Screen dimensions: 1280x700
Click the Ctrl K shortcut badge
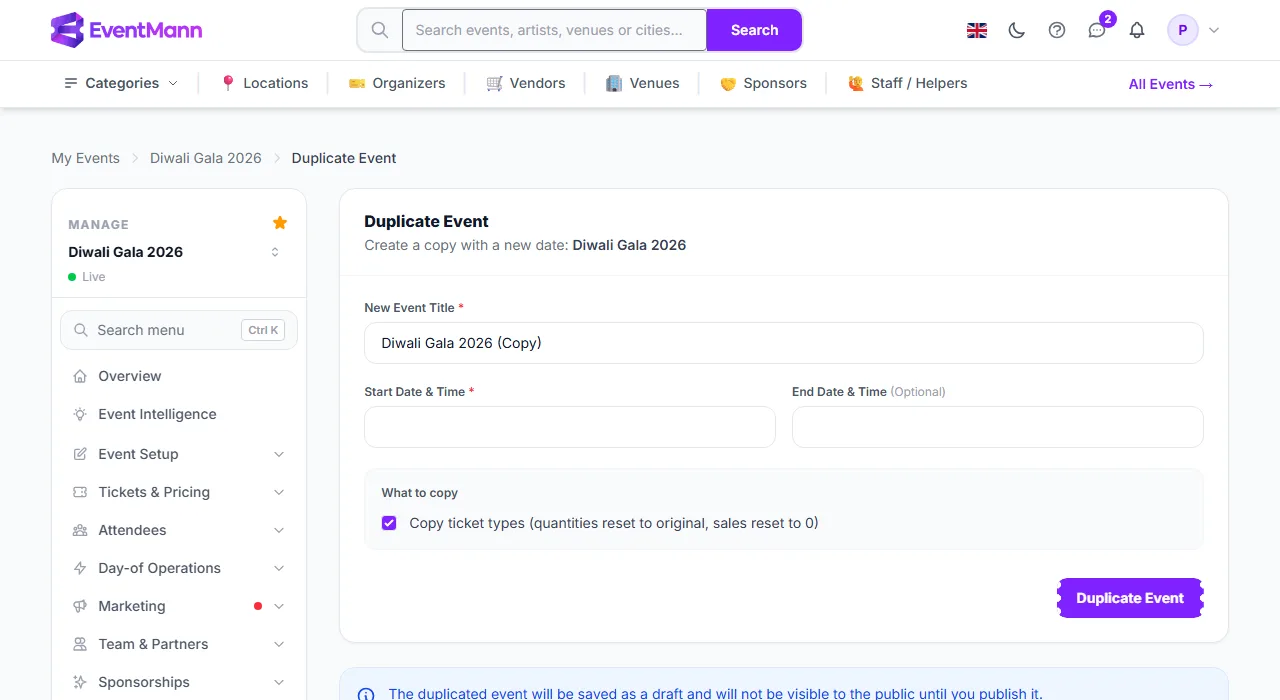click(x=264, y=330)
